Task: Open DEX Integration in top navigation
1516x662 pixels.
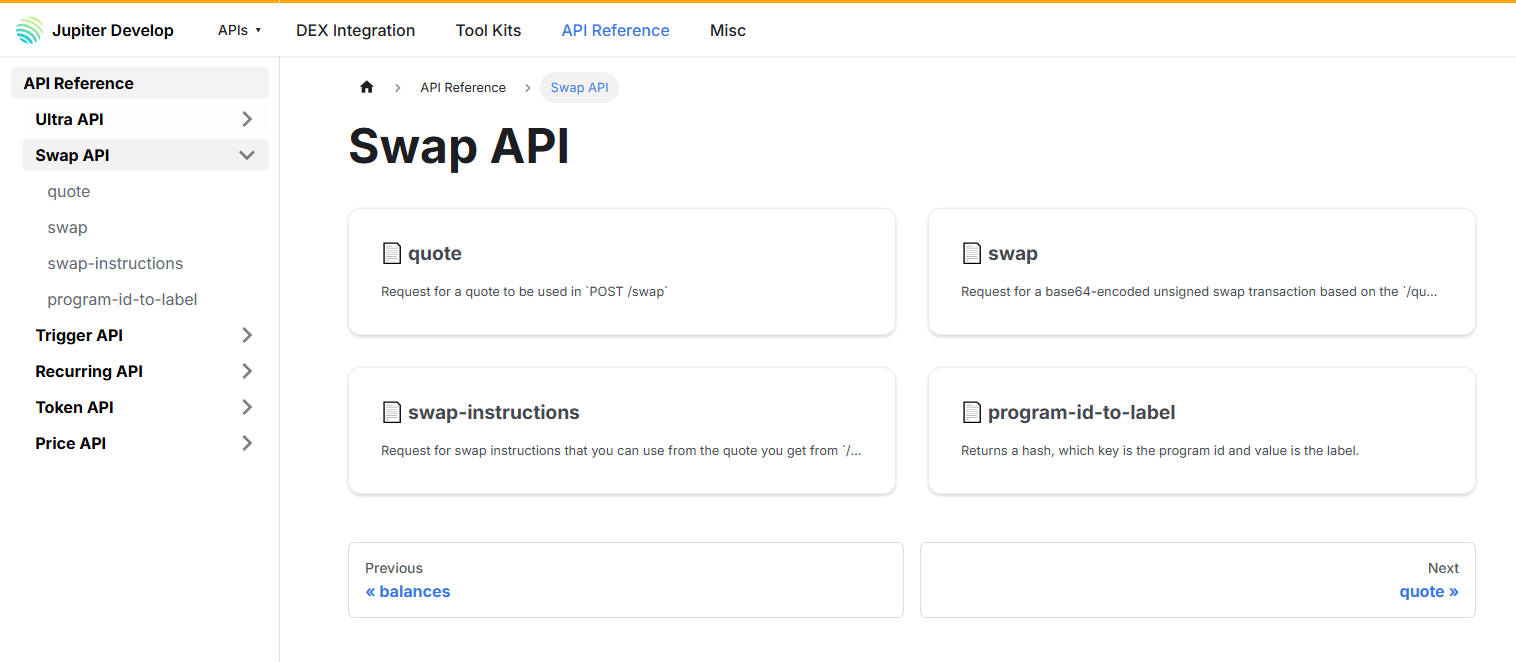Action: pos(355,30)
